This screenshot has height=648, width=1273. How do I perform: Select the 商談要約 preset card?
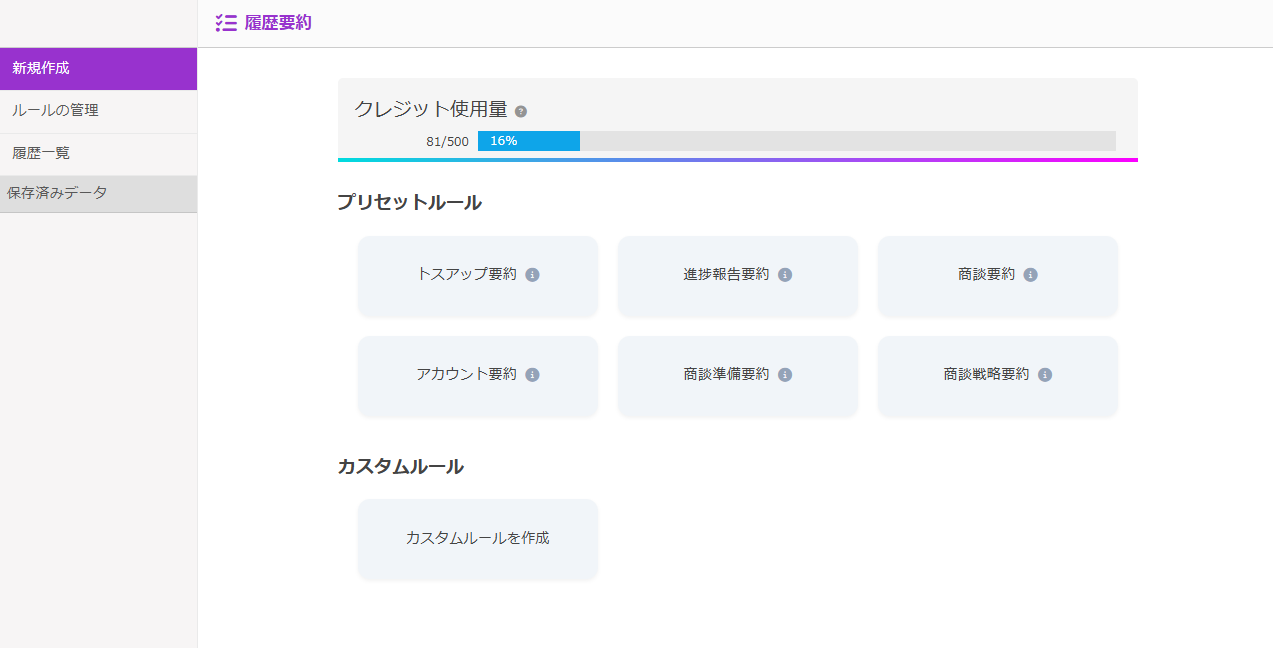(986, 275)
